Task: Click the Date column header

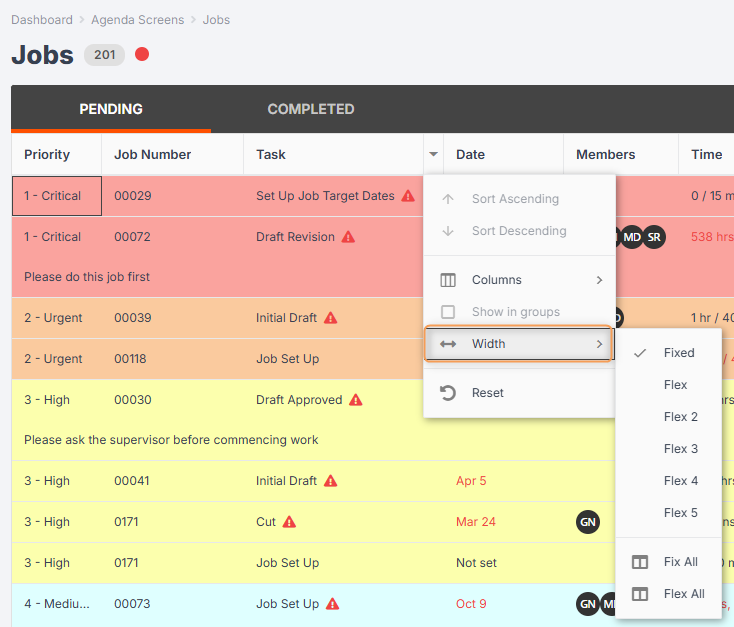Action: point(504,154)
